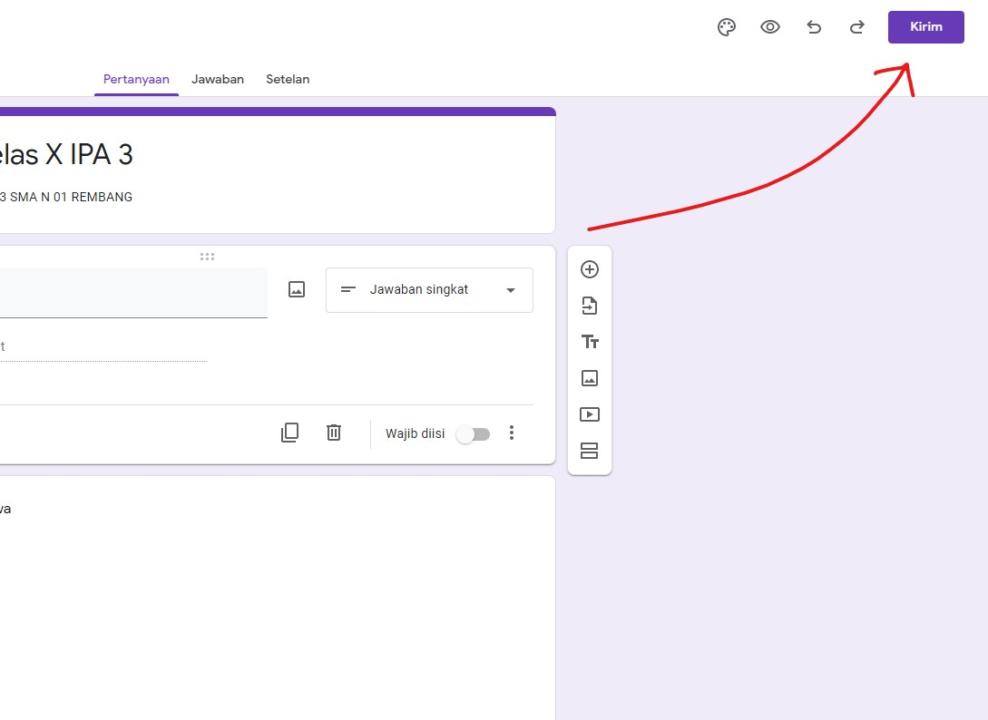This screenshot has height=720, width=988.
Task: Delete the current question
Action: (334, 433)
